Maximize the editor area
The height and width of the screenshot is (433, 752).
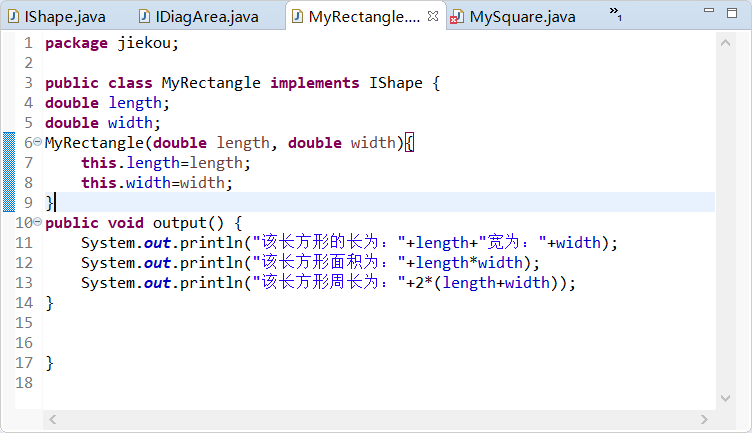[732, 13]
